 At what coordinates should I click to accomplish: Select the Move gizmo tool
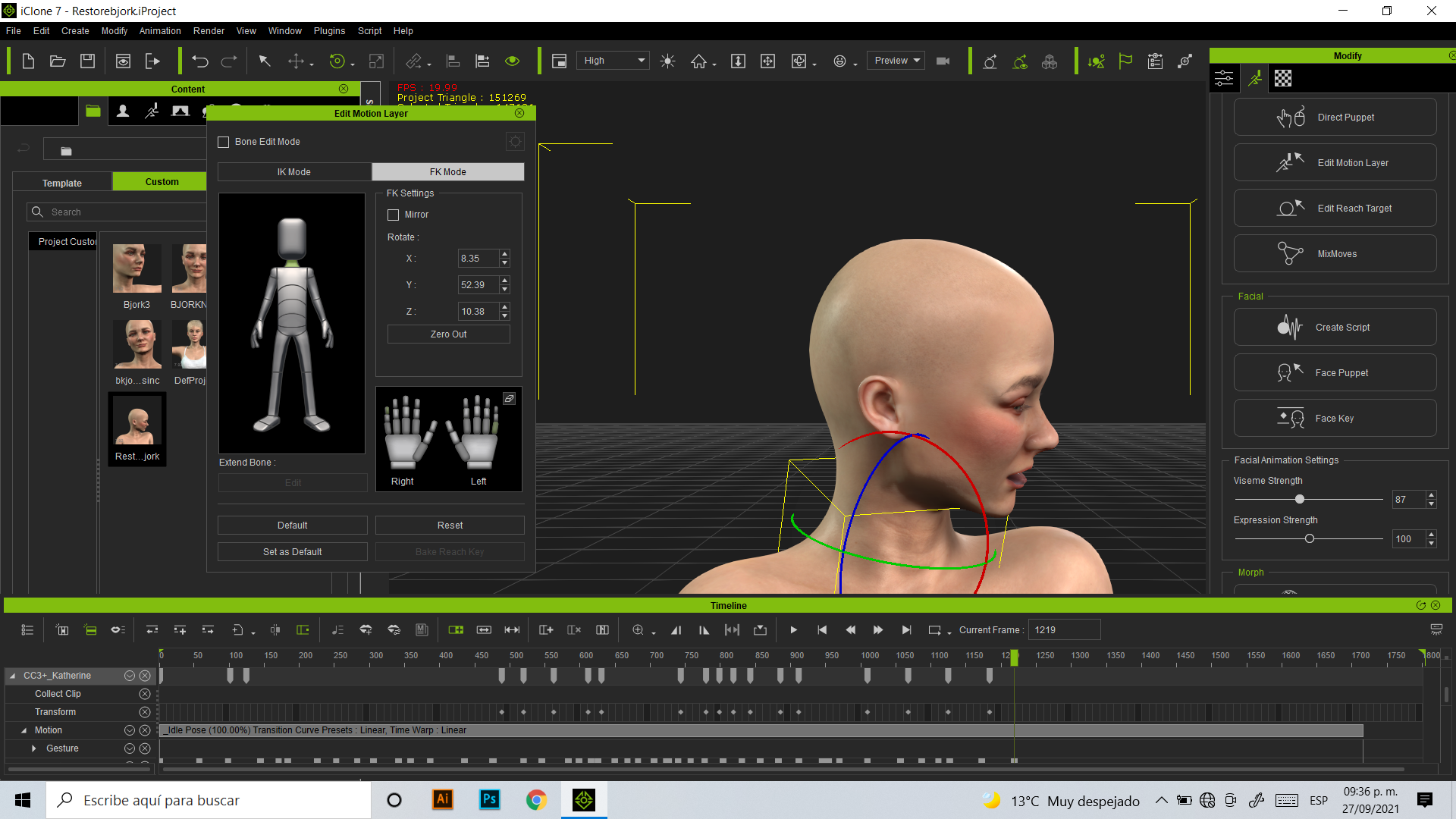click(x=297, y=61)
